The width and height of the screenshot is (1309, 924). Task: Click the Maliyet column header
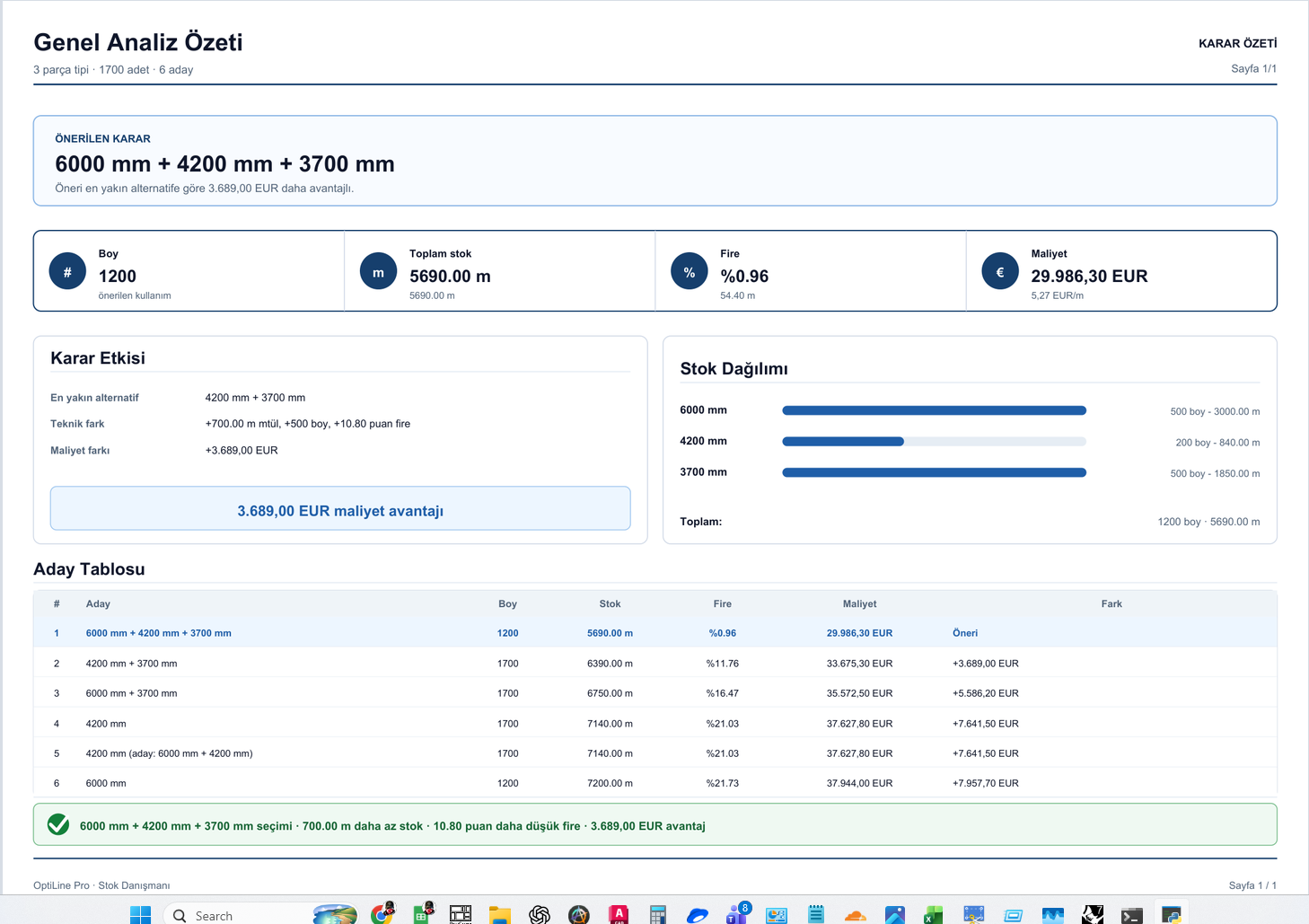click(x=859, y=603)
